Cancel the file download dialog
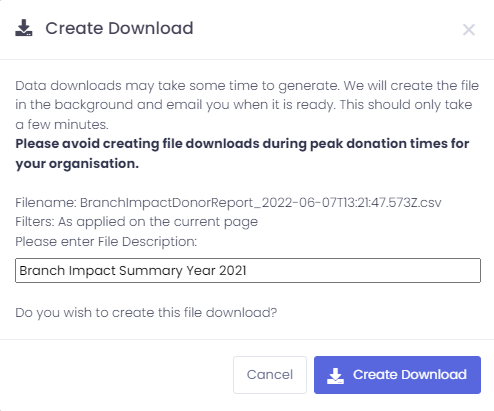 tap(270, 375)
